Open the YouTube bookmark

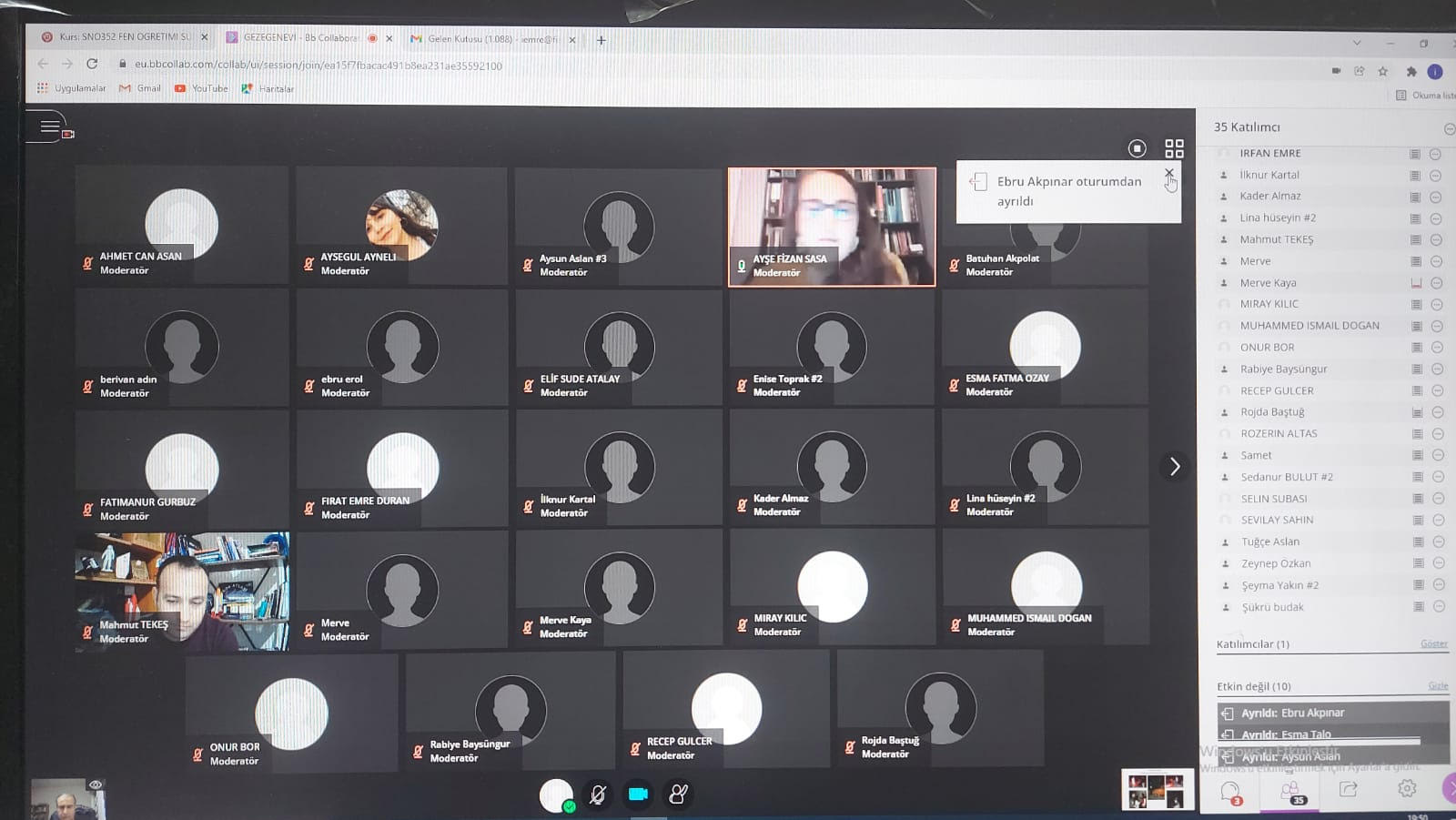(201, 88)
